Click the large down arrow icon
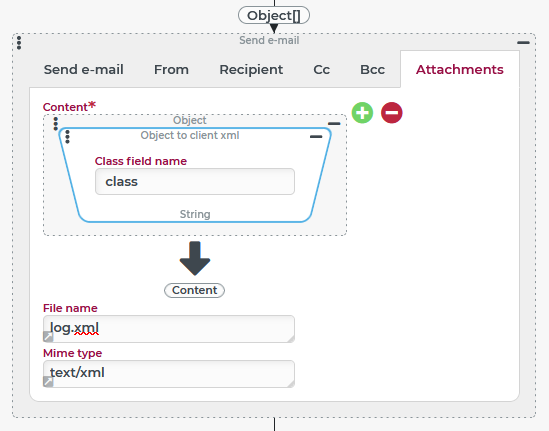The image size is (549, 431). (195, 258)
